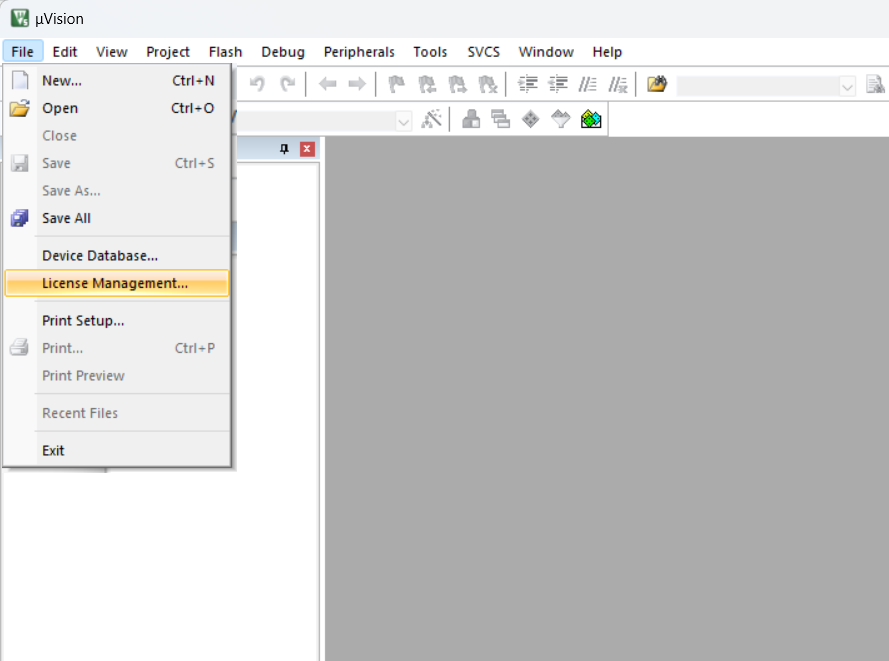The width and height of the screenshot is (889, 661).
Task: Expand the find text combo box dropdown
Action: point(847,87)
